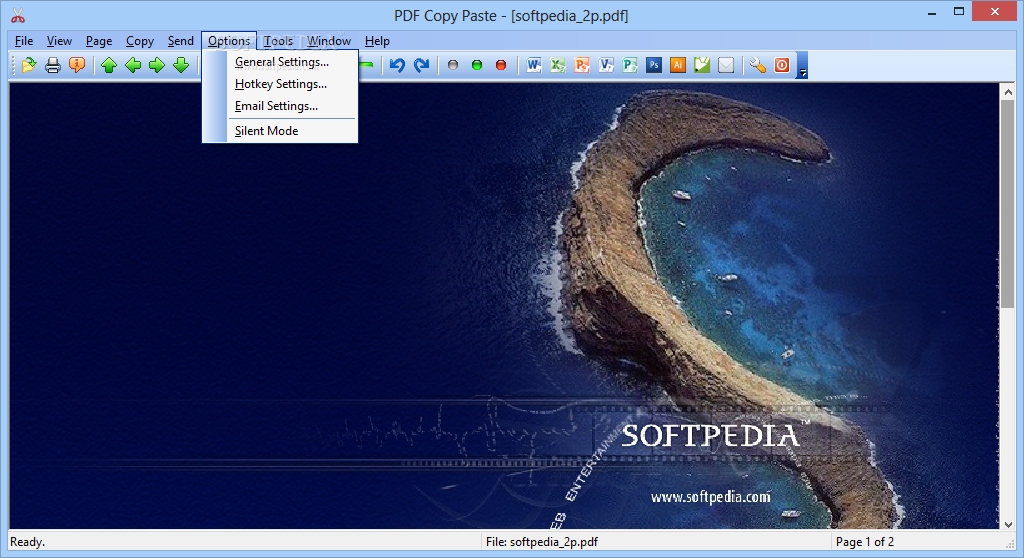Minimize the PDF Copy Paste window
The width and height of the screenshot is (1024, 558).
(931, 12)
